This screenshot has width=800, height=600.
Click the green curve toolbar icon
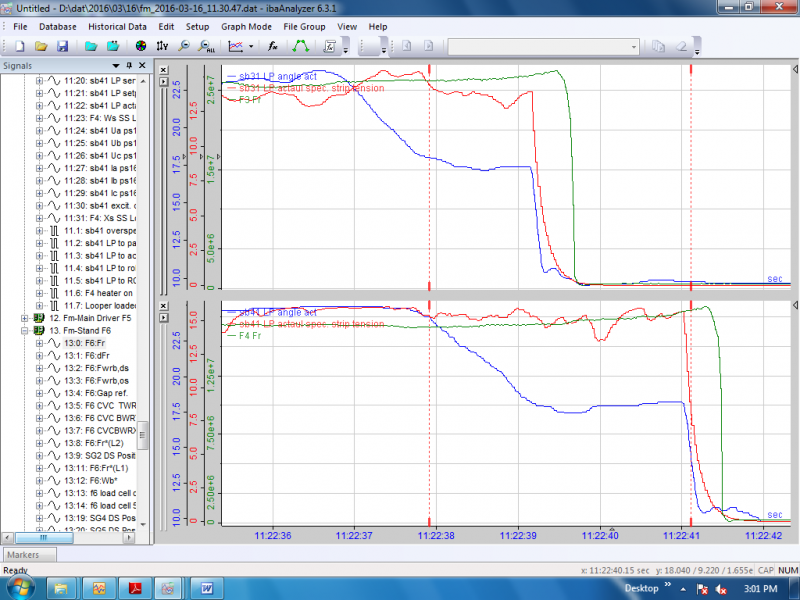coord(300,46)
